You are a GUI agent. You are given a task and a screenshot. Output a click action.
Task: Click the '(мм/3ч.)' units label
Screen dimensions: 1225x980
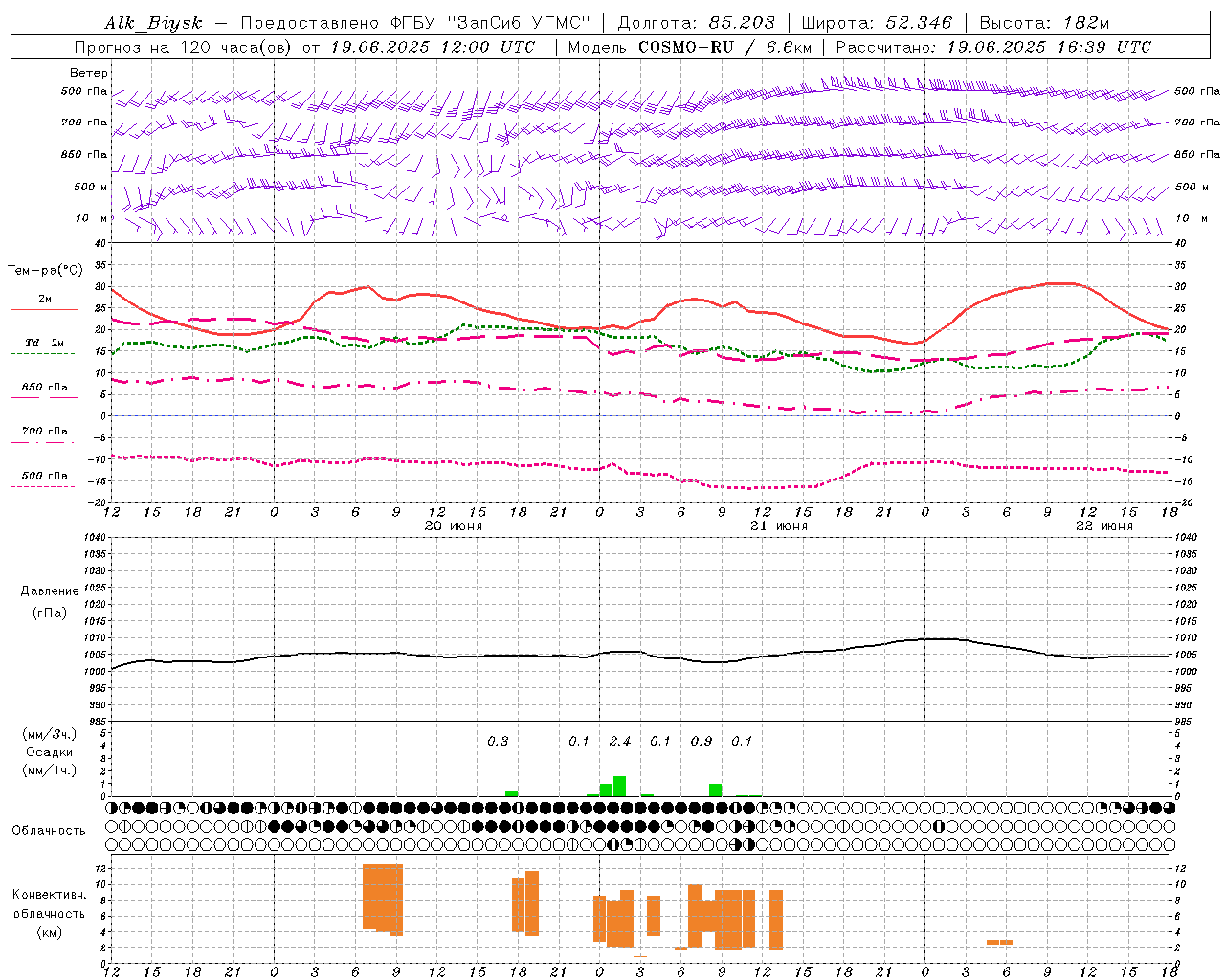click(50, 734)
